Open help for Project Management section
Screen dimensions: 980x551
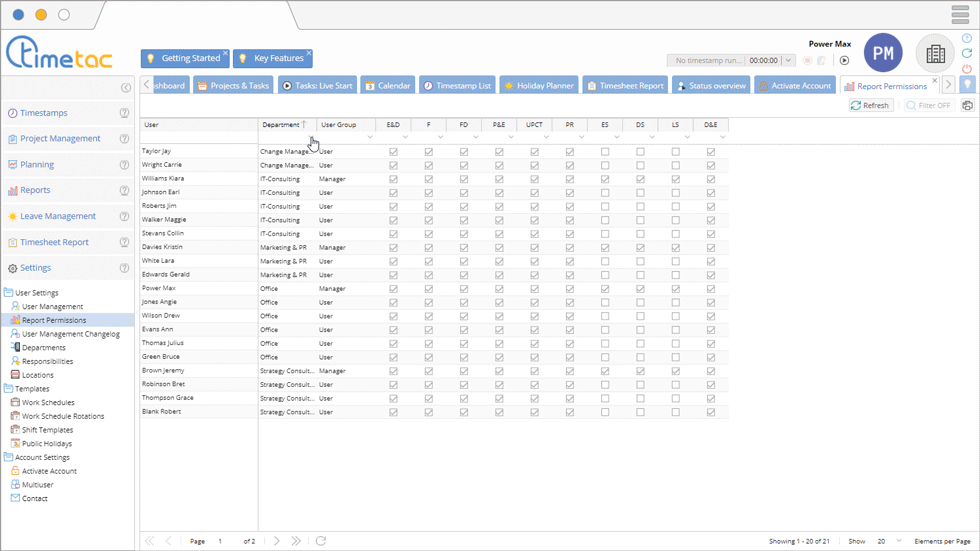[124, 139]
